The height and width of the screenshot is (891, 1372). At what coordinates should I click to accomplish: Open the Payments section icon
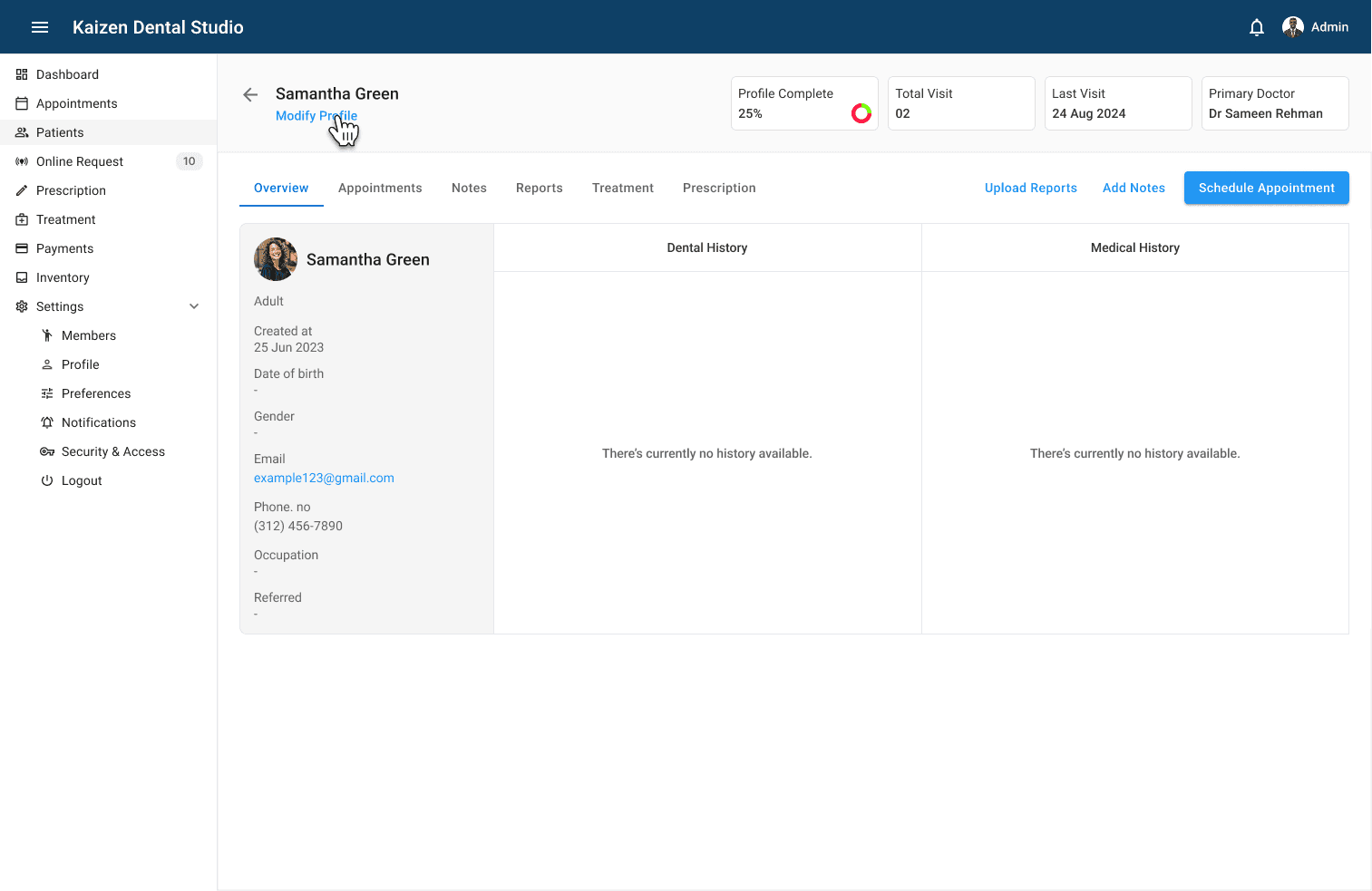point(21,248)
